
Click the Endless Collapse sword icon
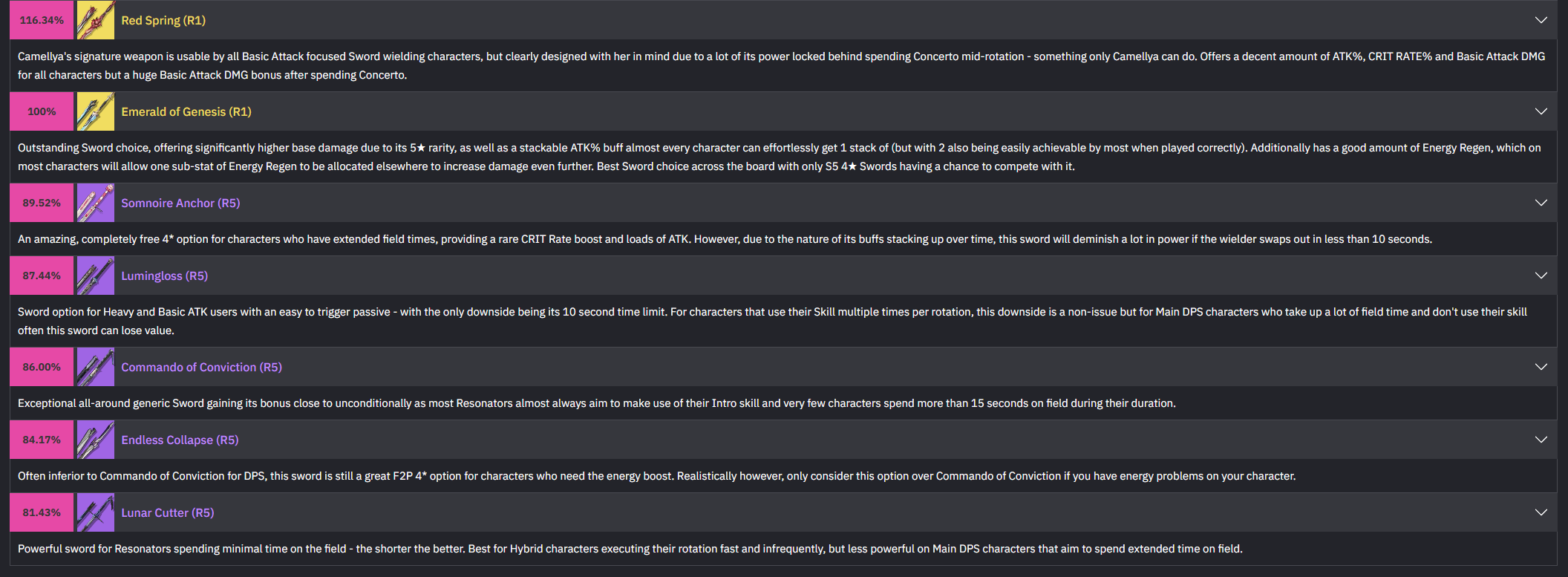[96, 440]
